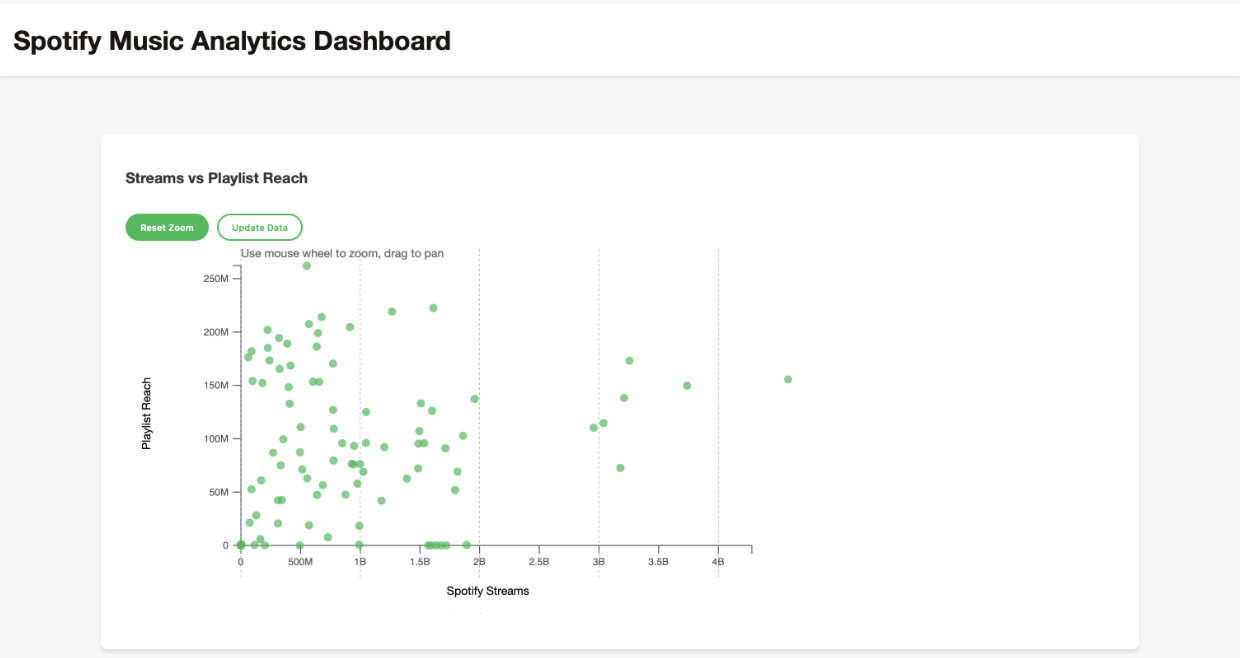Select a data point sitting at zero playlist reach
1240x658 pixels.
(x=240, y=545)
